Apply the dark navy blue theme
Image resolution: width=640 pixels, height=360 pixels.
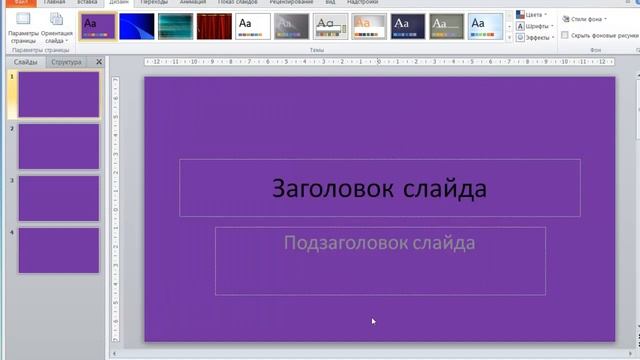coord(408,26)
